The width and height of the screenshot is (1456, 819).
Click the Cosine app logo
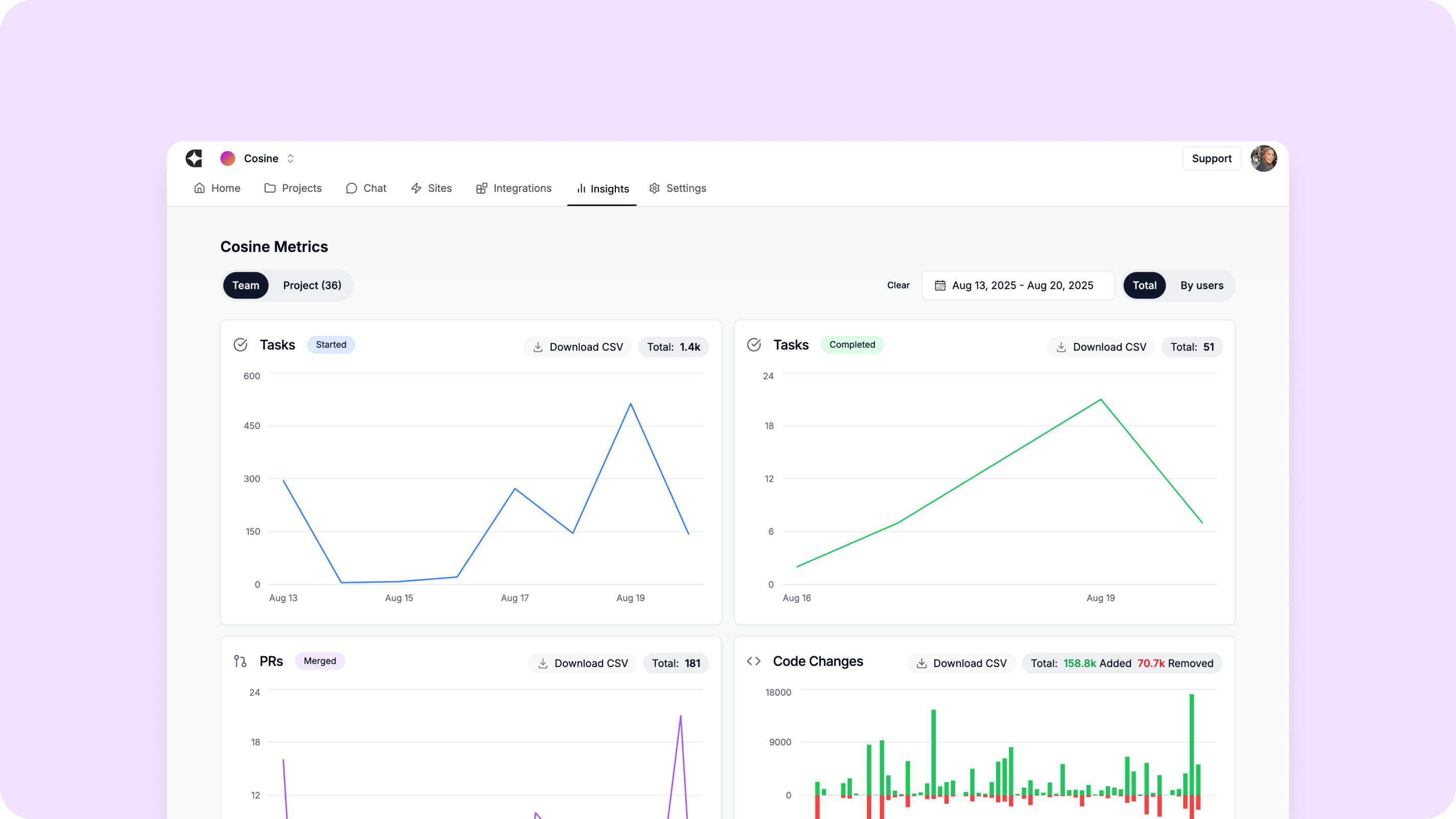click(x=194, y=158)
